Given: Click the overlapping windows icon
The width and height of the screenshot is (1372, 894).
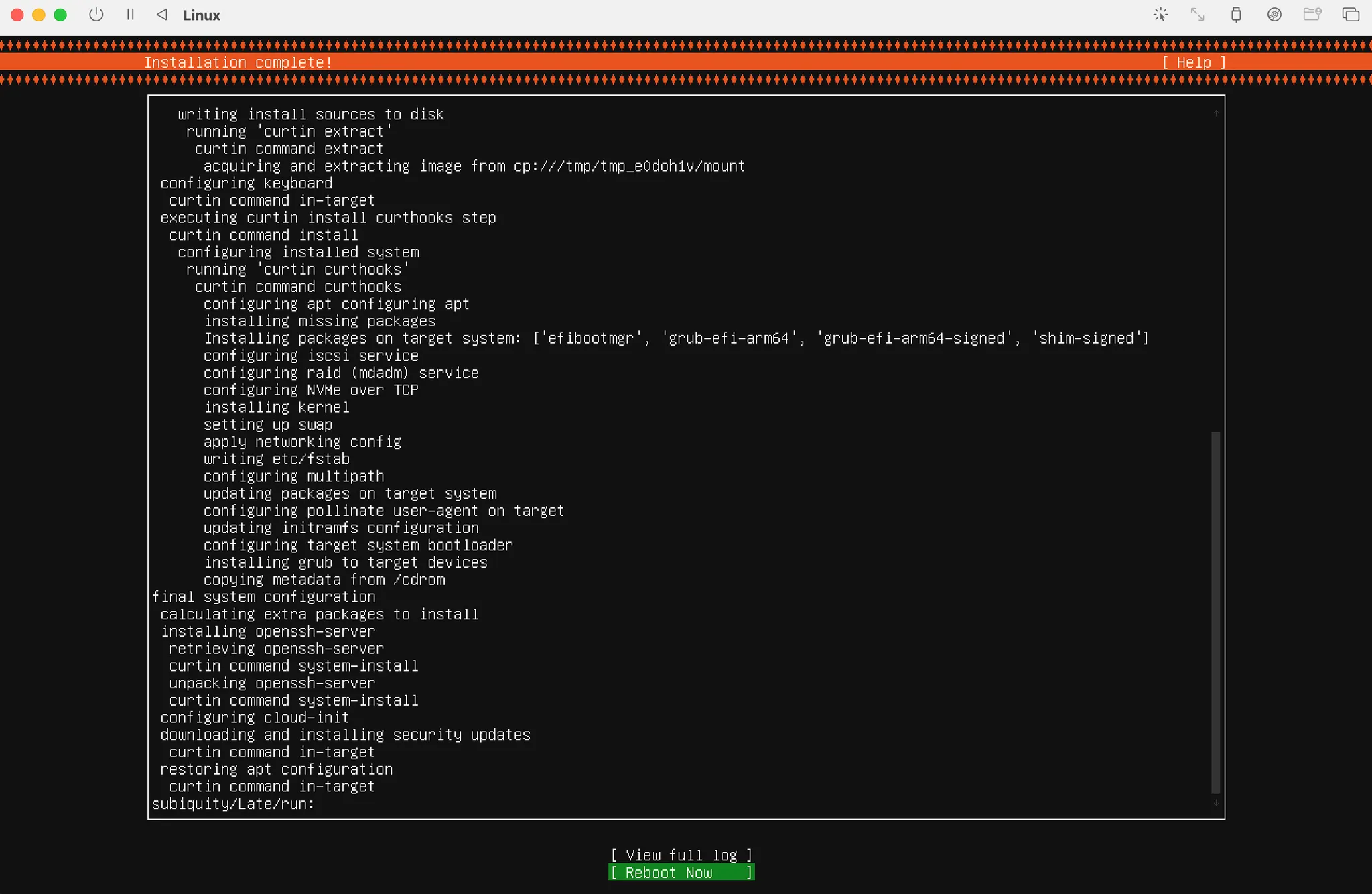Looking at the screenshot, I should 1351,15.
